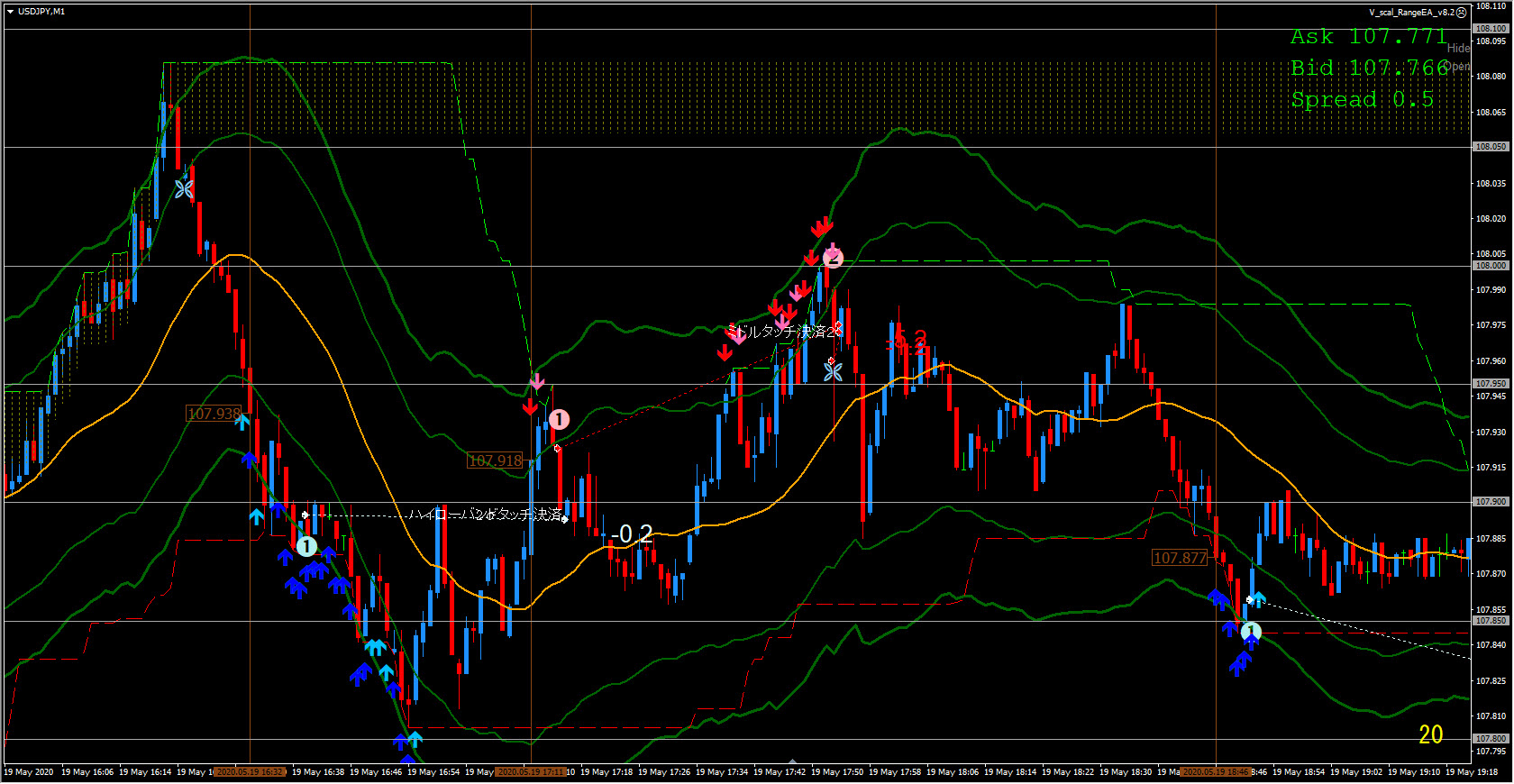The height and width of the screenshot is (784, 1514).
Task: Click the 19 May 16:54 time label
Action: tap(433, 772)
